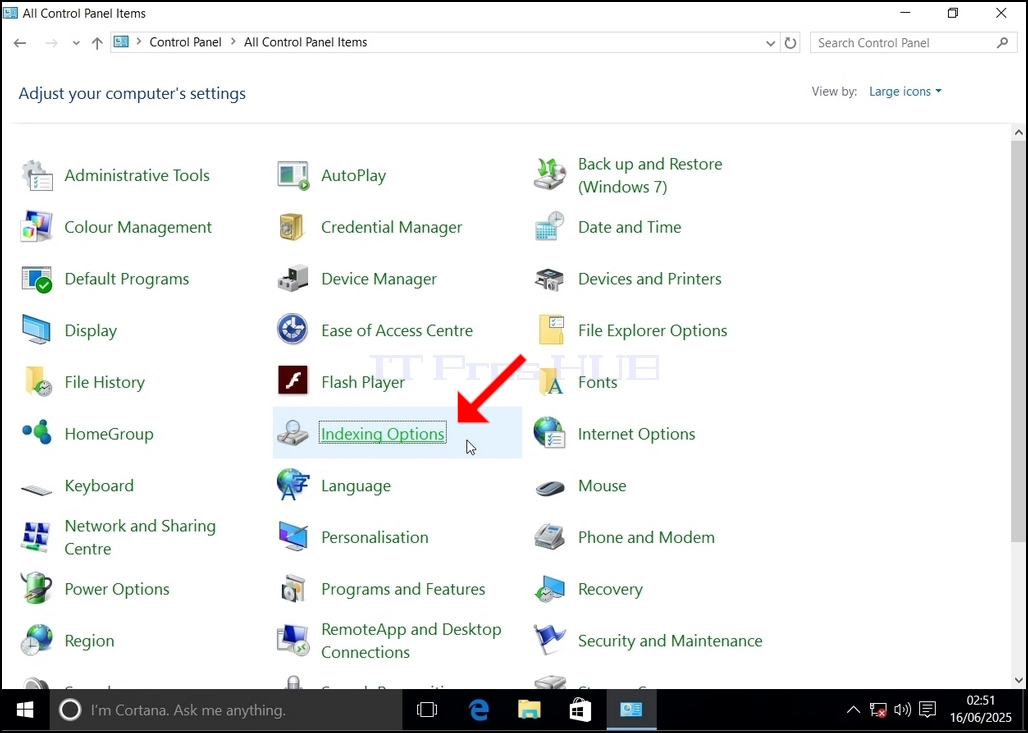Open the Recovery icon

pos(549,589)
